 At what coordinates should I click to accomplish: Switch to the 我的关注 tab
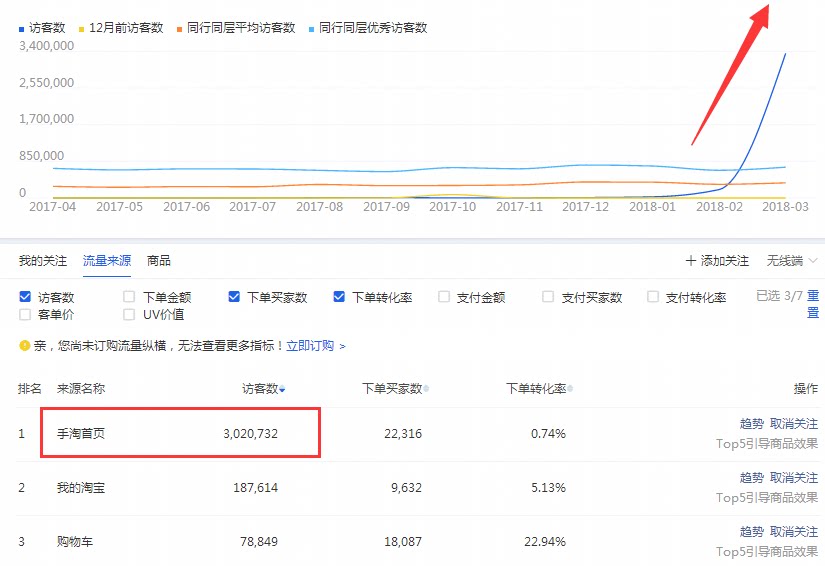click(43, 260)
